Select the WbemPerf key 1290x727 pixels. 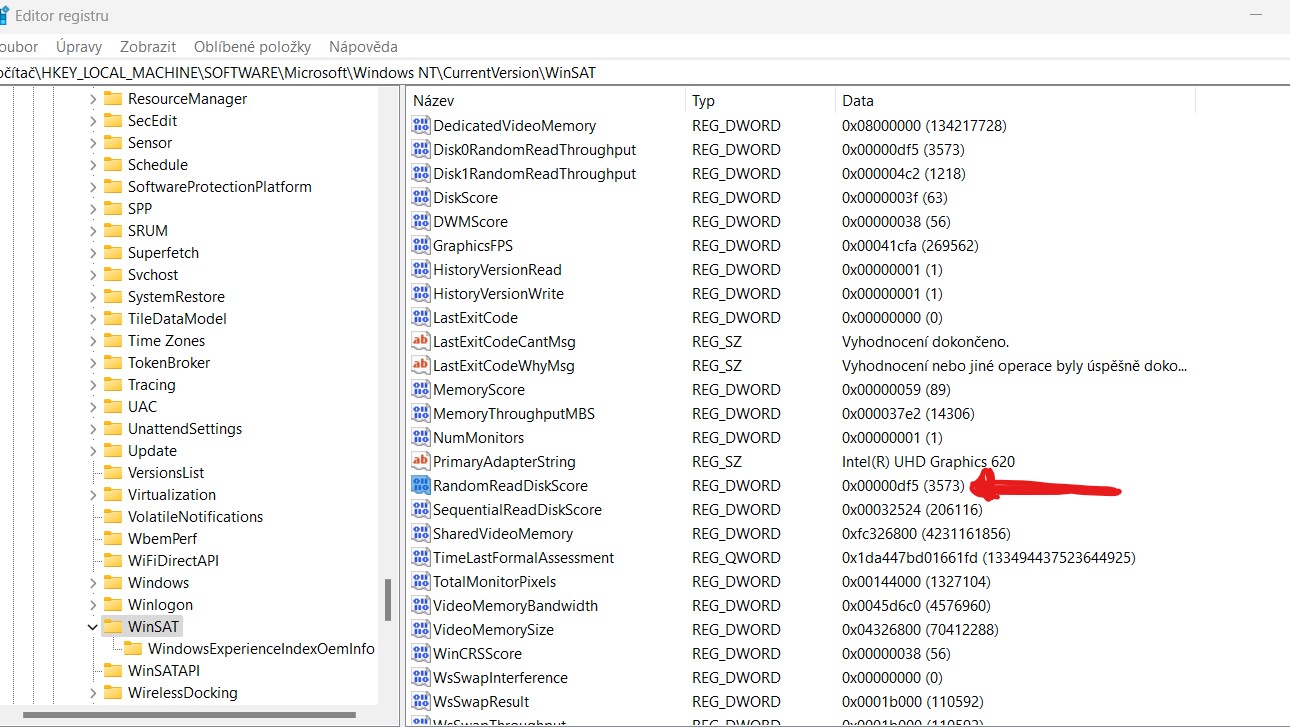tap(162, 538)
